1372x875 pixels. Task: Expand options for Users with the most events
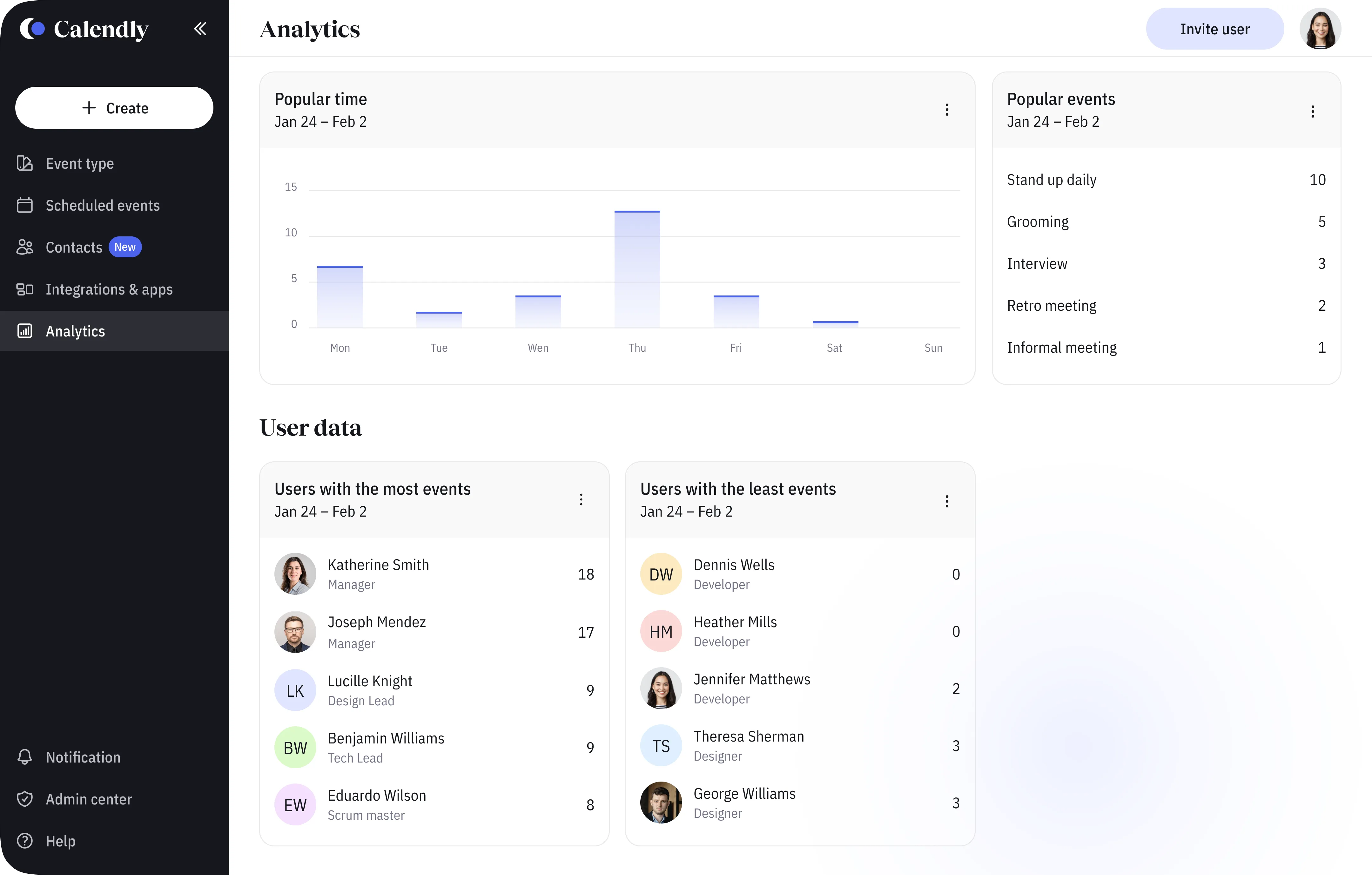tap(581, 499)
